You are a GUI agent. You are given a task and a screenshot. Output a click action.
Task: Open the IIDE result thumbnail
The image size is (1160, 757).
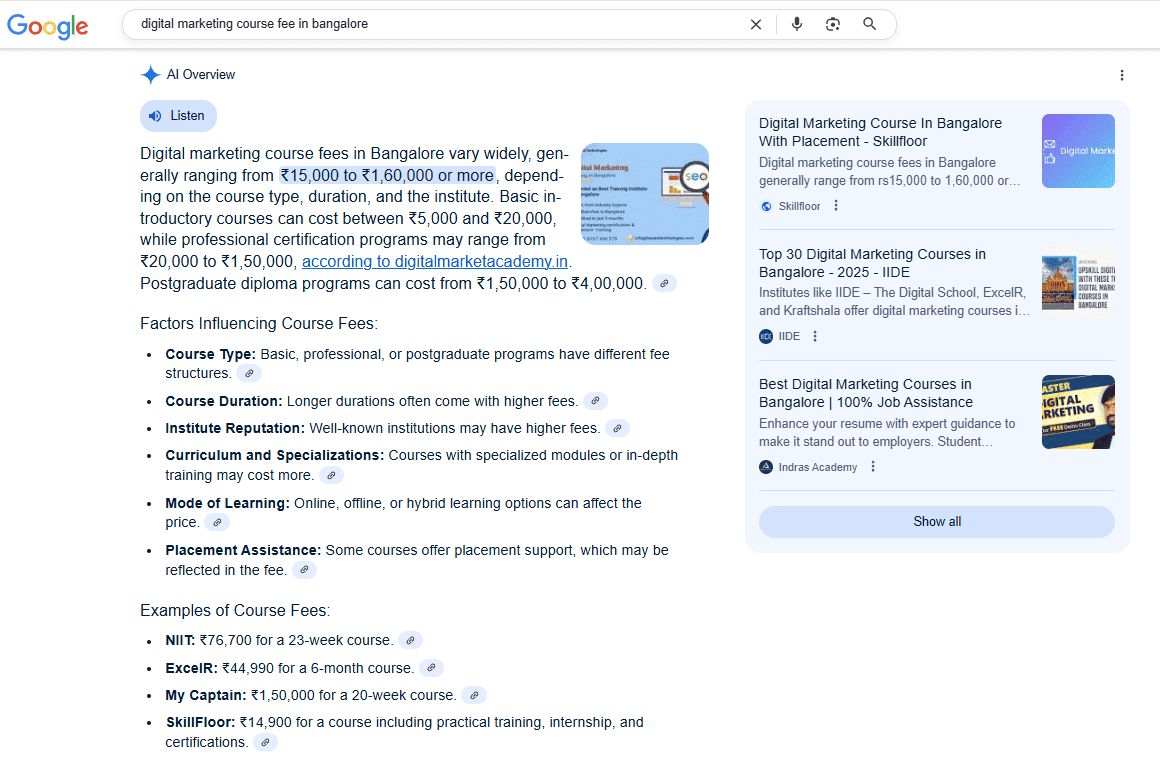1078,282
